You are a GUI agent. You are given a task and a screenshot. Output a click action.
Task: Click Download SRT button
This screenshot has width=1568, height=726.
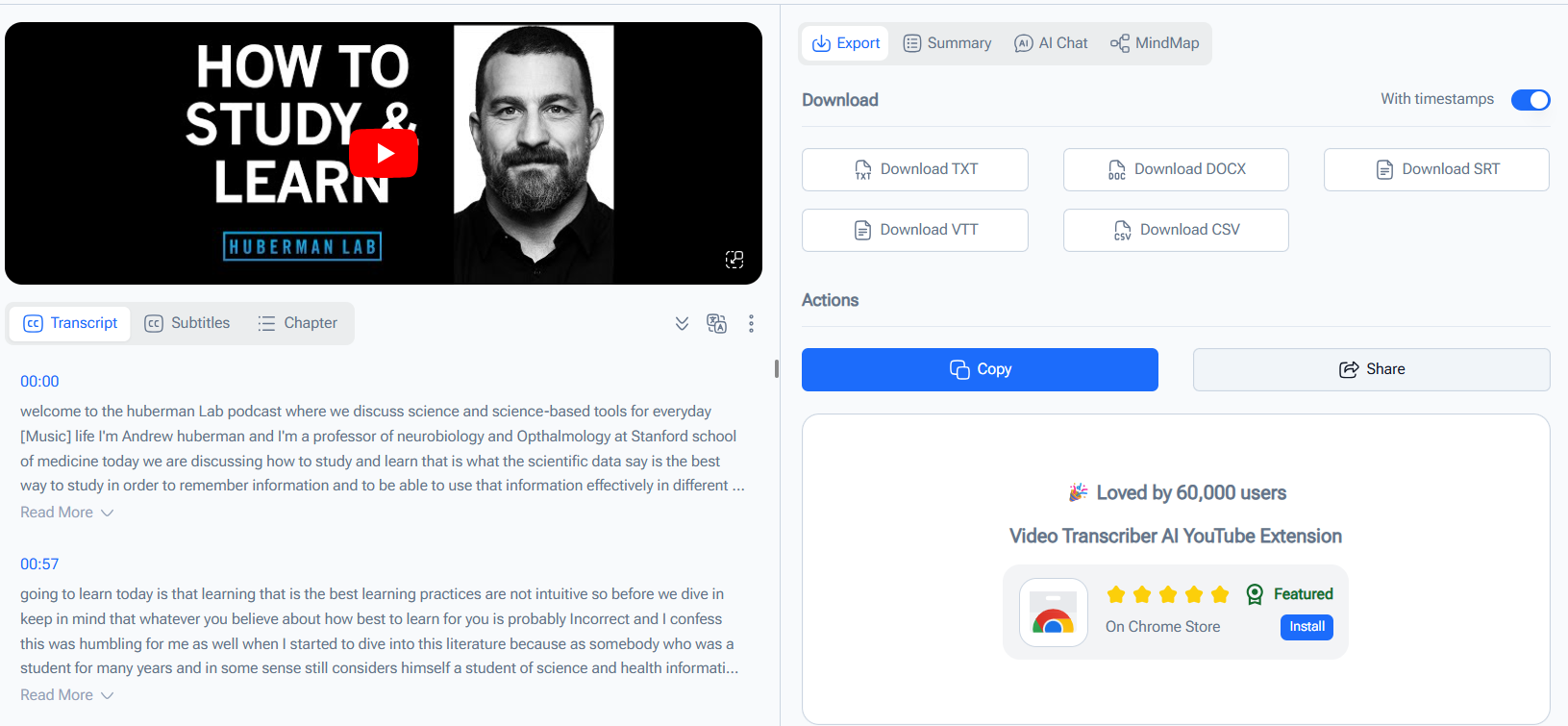(1436, 169)
